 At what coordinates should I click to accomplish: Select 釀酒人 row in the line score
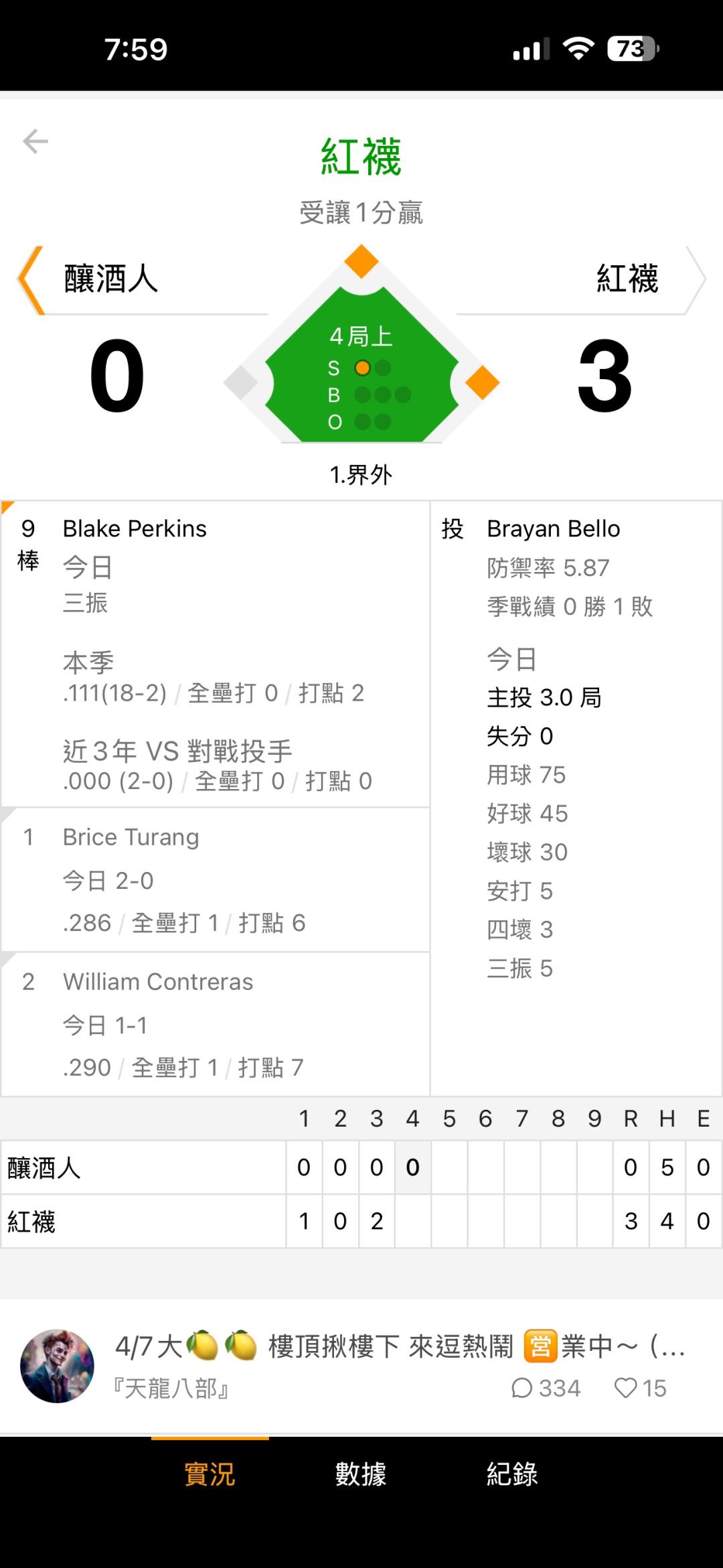click(x=44, y=1168)
